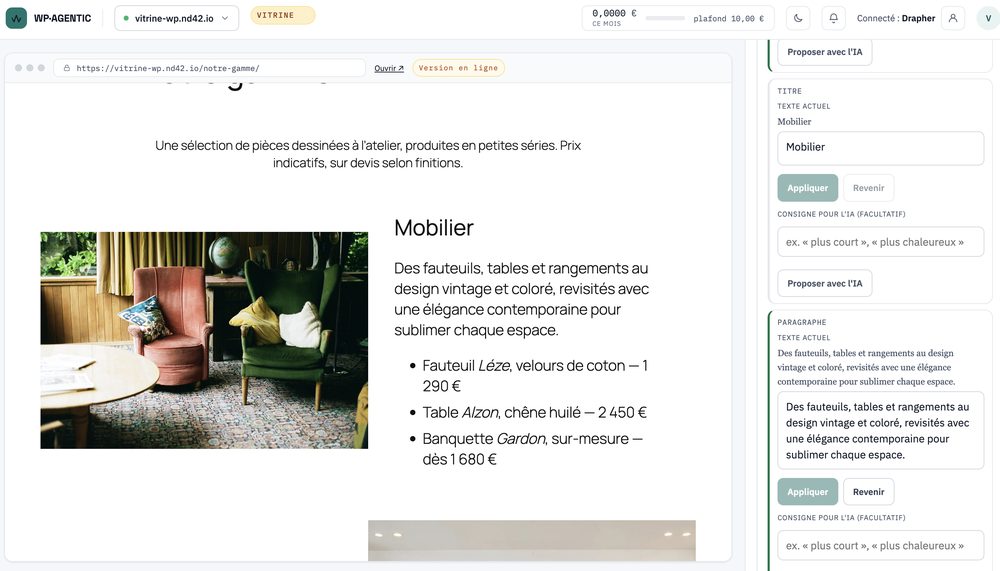Click the padlock icon in the URL bar
This screenshot has width=1000, height=571.
pos(66,68)
